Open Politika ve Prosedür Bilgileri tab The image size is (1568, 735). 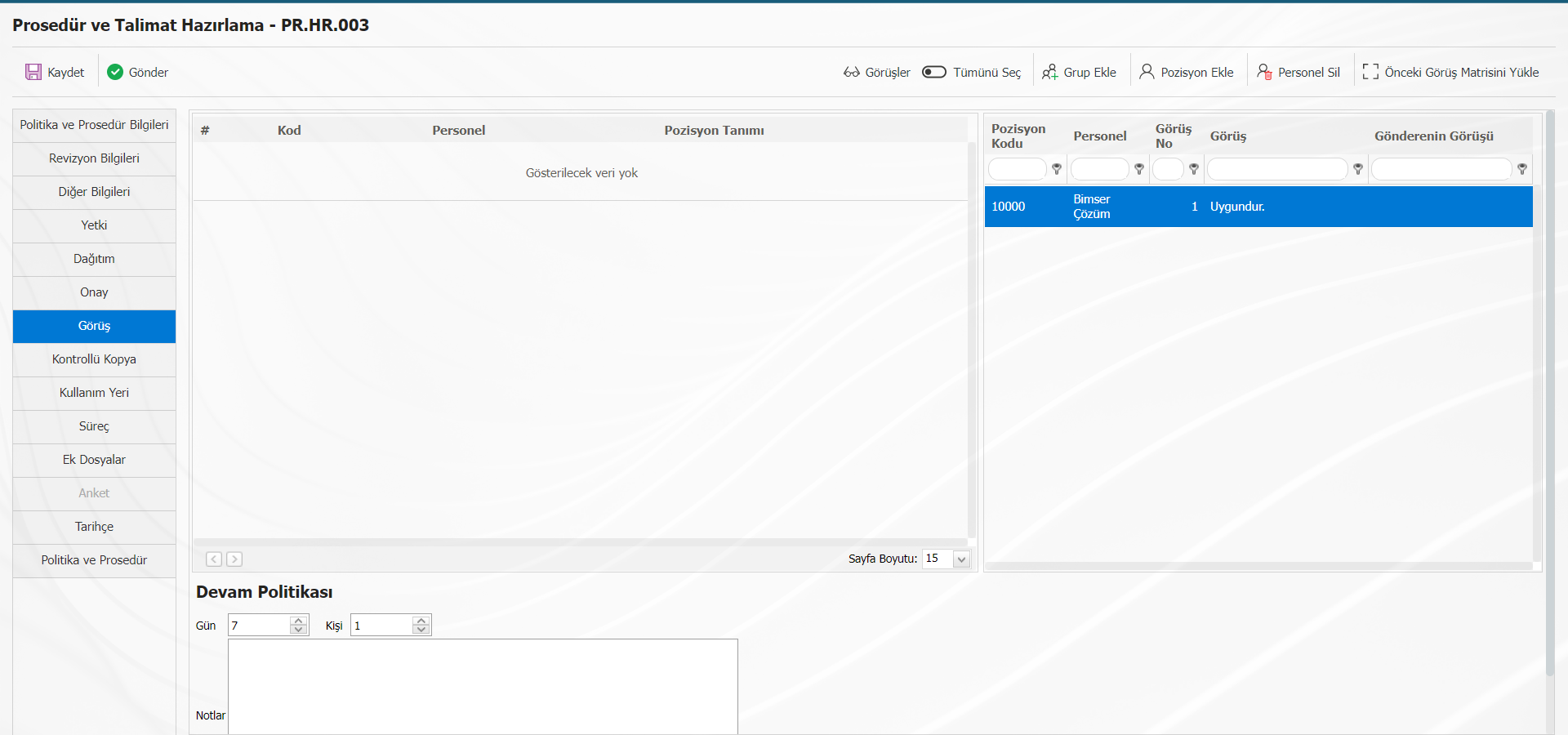[x=94, y=125]
